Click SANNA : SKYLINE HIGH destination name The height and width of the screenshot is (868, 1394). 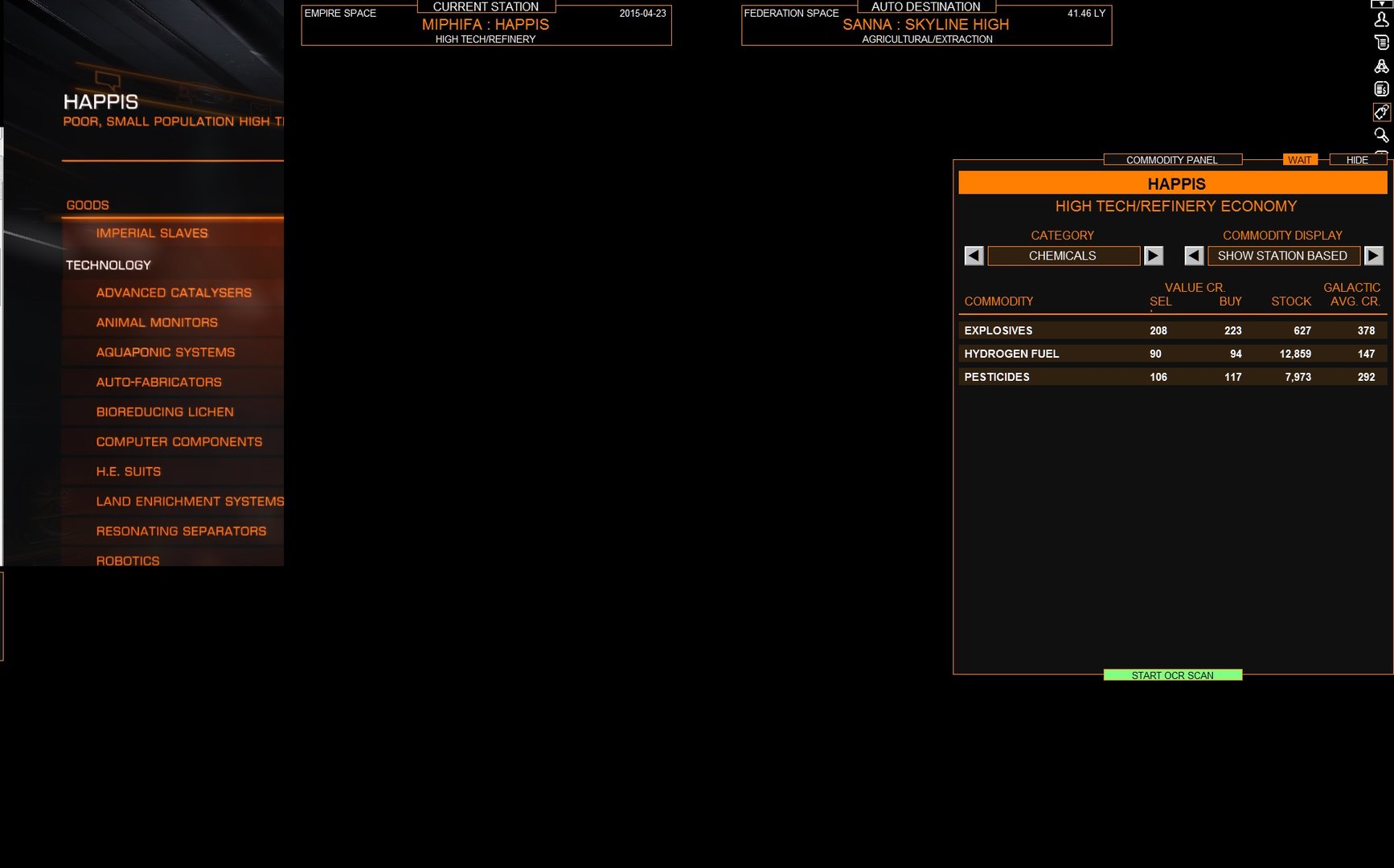[x=926, y=24]
